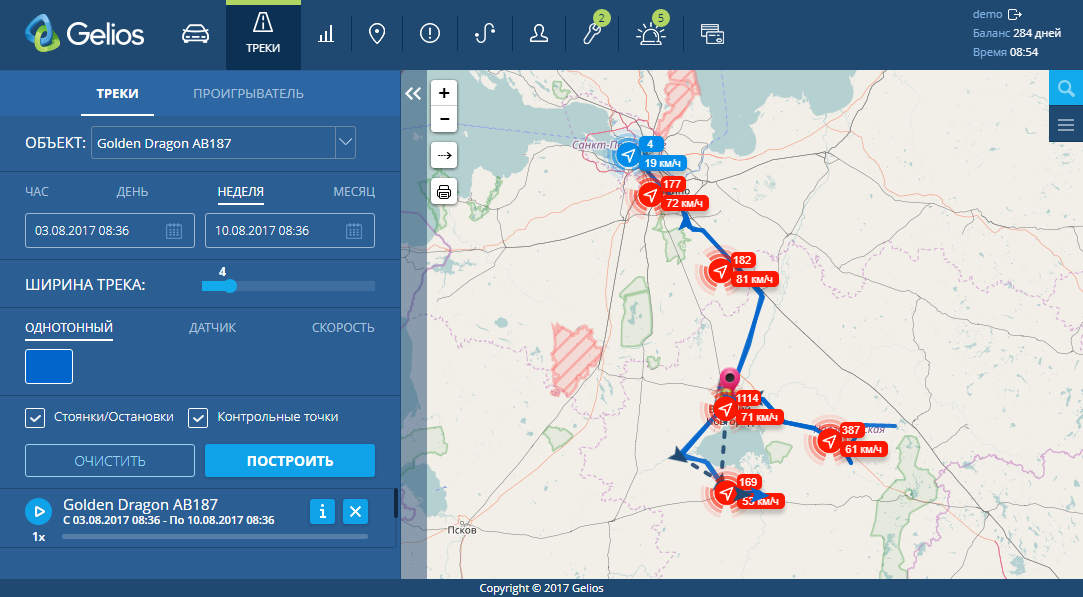Open the alarm siren icon

[649, 34]
